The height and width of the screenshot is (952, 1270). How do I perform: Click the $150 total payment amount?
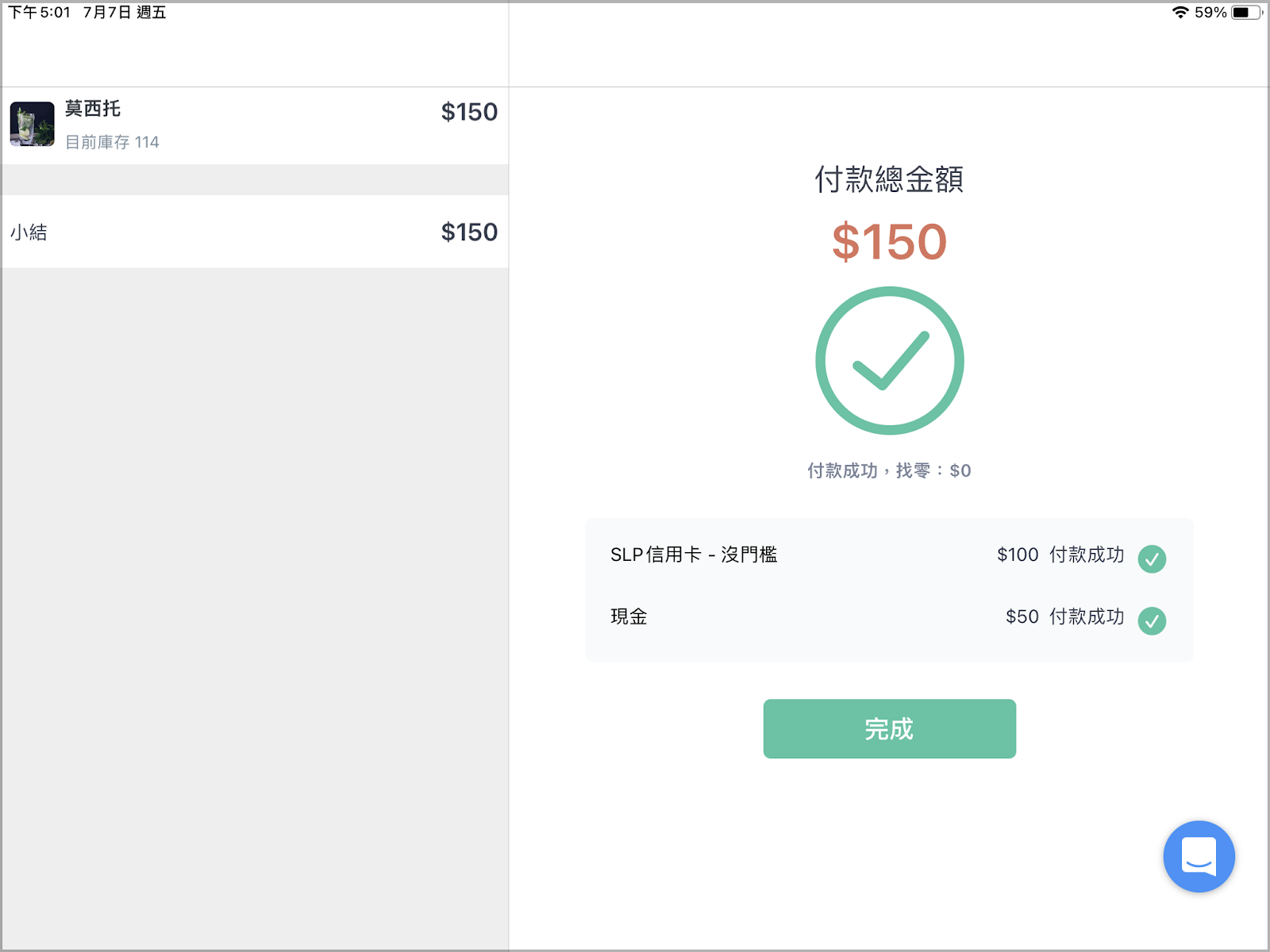tap(890, 241)
